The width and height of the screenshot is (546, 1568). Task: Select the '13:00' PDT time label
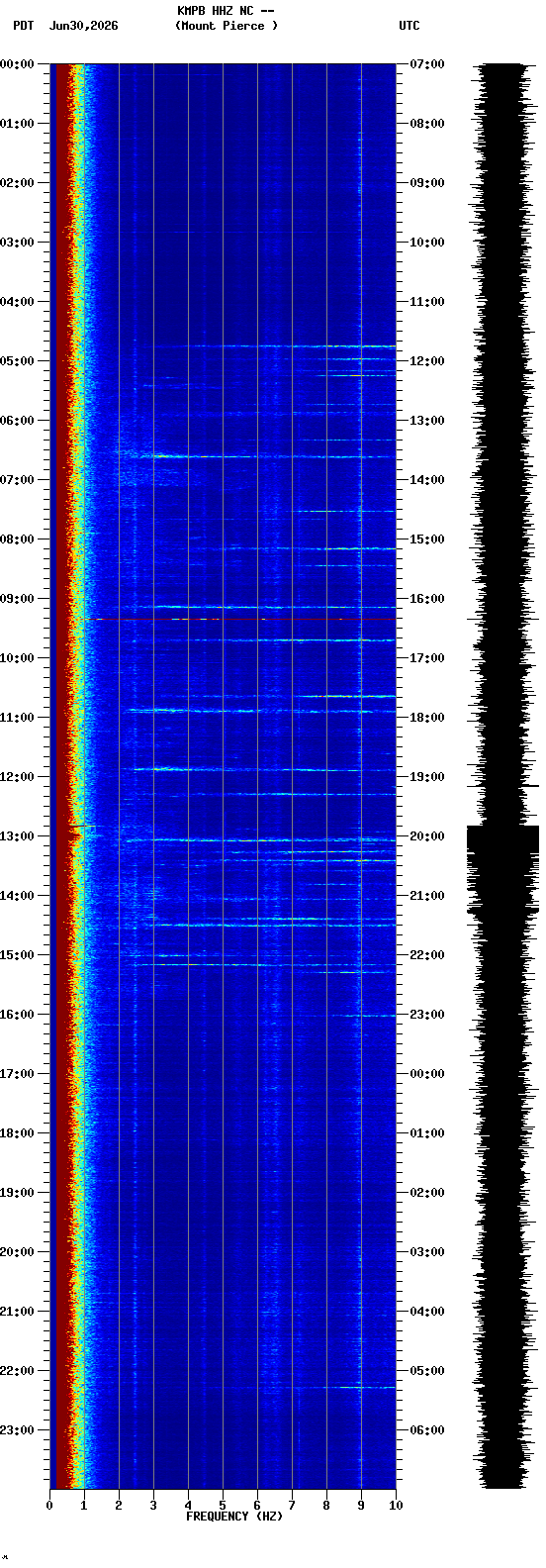click(x=17, y=836)
